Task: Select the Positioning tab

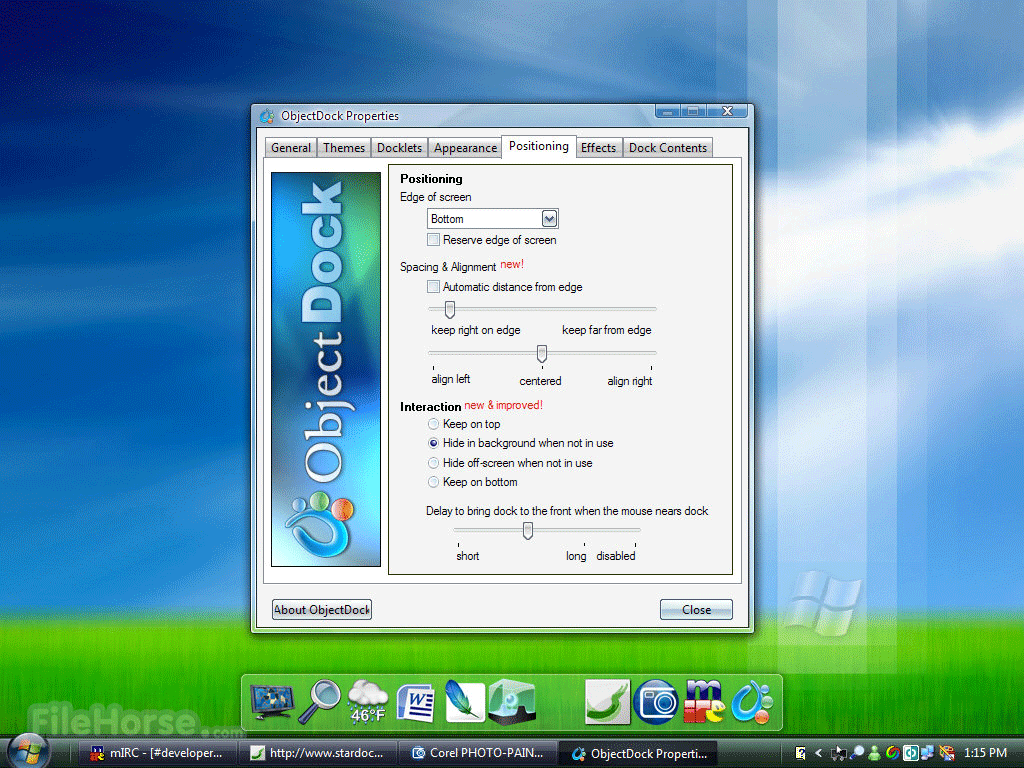Action: (x=539, y=146)
